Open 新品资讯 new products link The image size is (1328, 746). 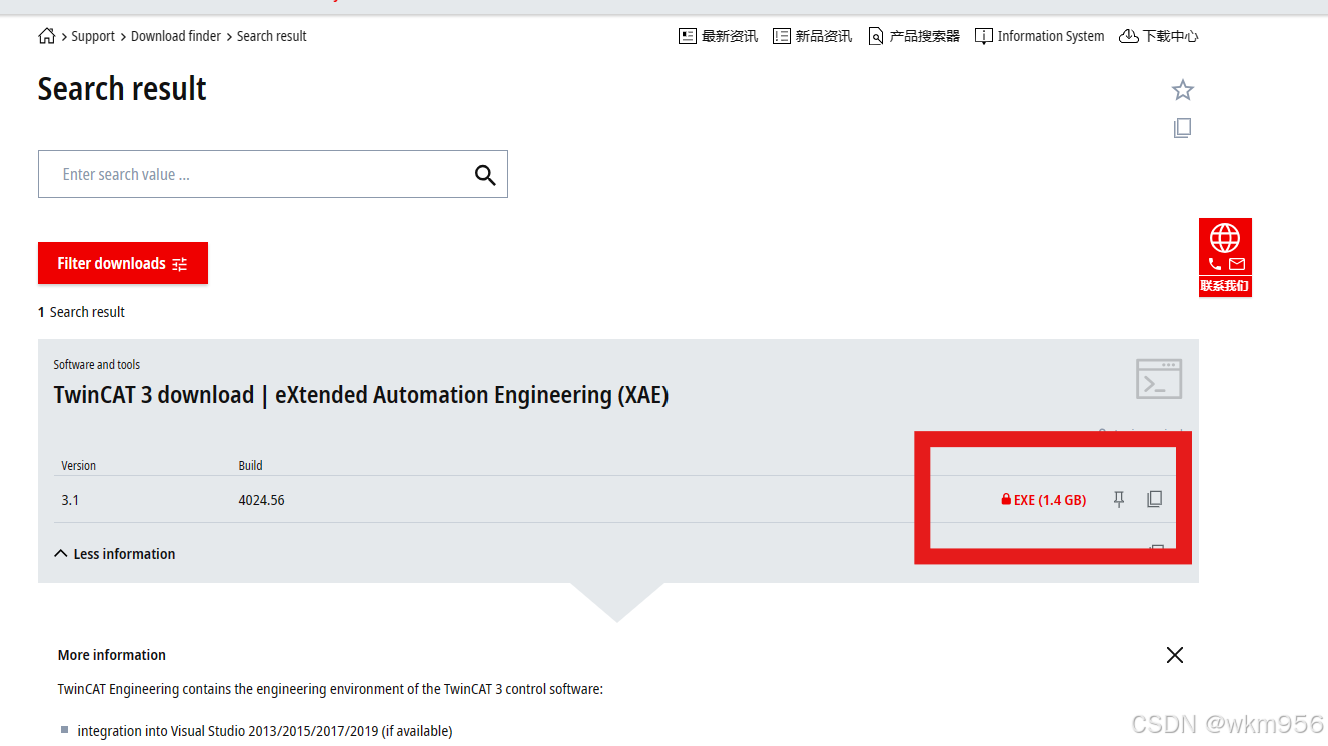point(813,36)
